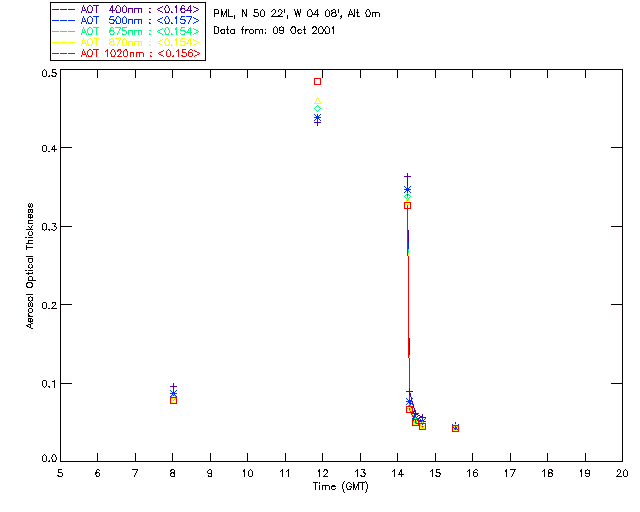
Task: Click the x-axis tick label 16
Action: point(472,473)
